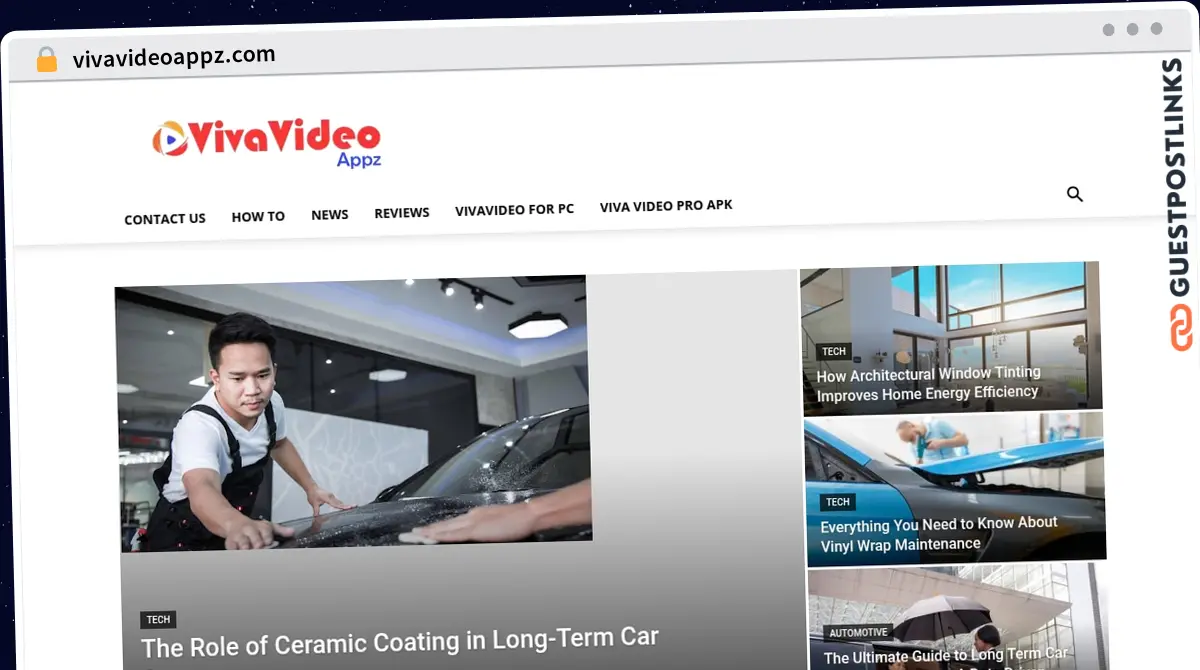Viewport: 1200px width, 670px height.
Task: Read the Architectural Window Tinting article
Action: pos(928,384)
